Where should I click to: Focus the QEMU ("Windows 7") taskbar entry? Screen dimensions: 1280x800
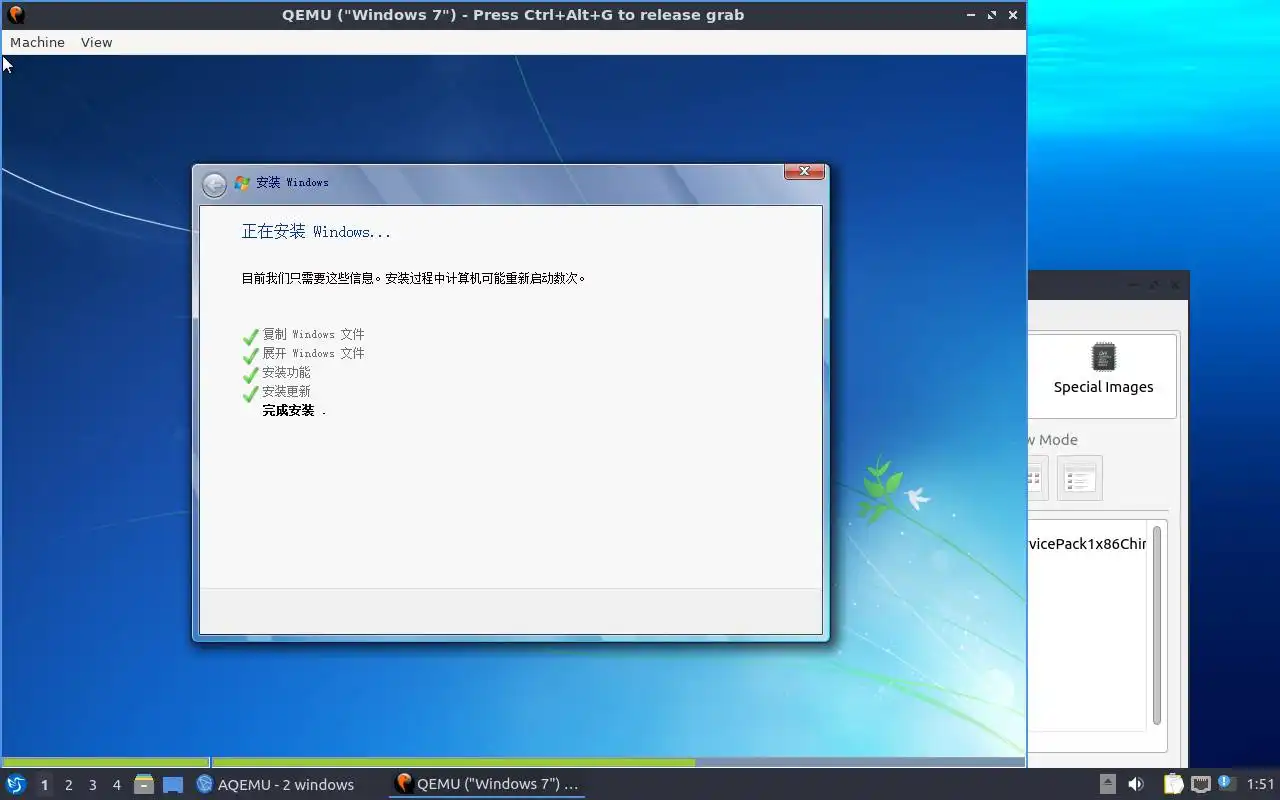[487, 784]
